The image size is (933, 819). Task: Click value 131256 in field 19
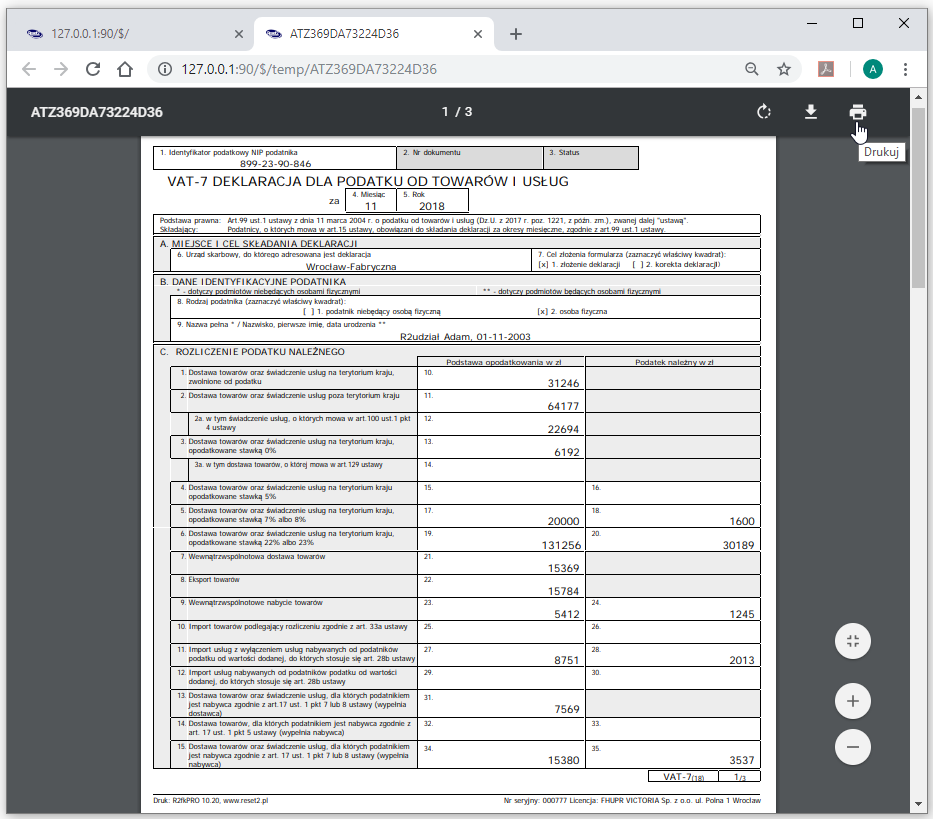561,545
